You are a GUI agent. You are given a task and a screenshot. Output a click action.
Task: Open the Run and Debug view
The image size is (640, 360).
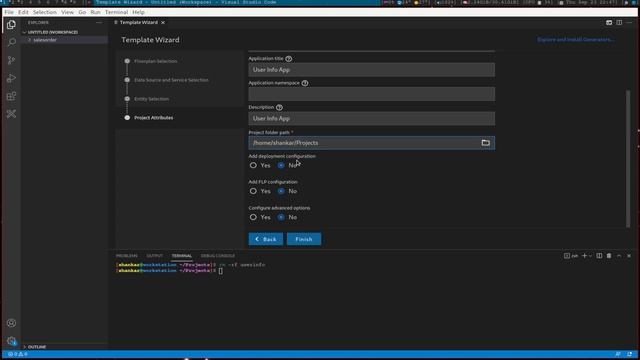point(11,78)
